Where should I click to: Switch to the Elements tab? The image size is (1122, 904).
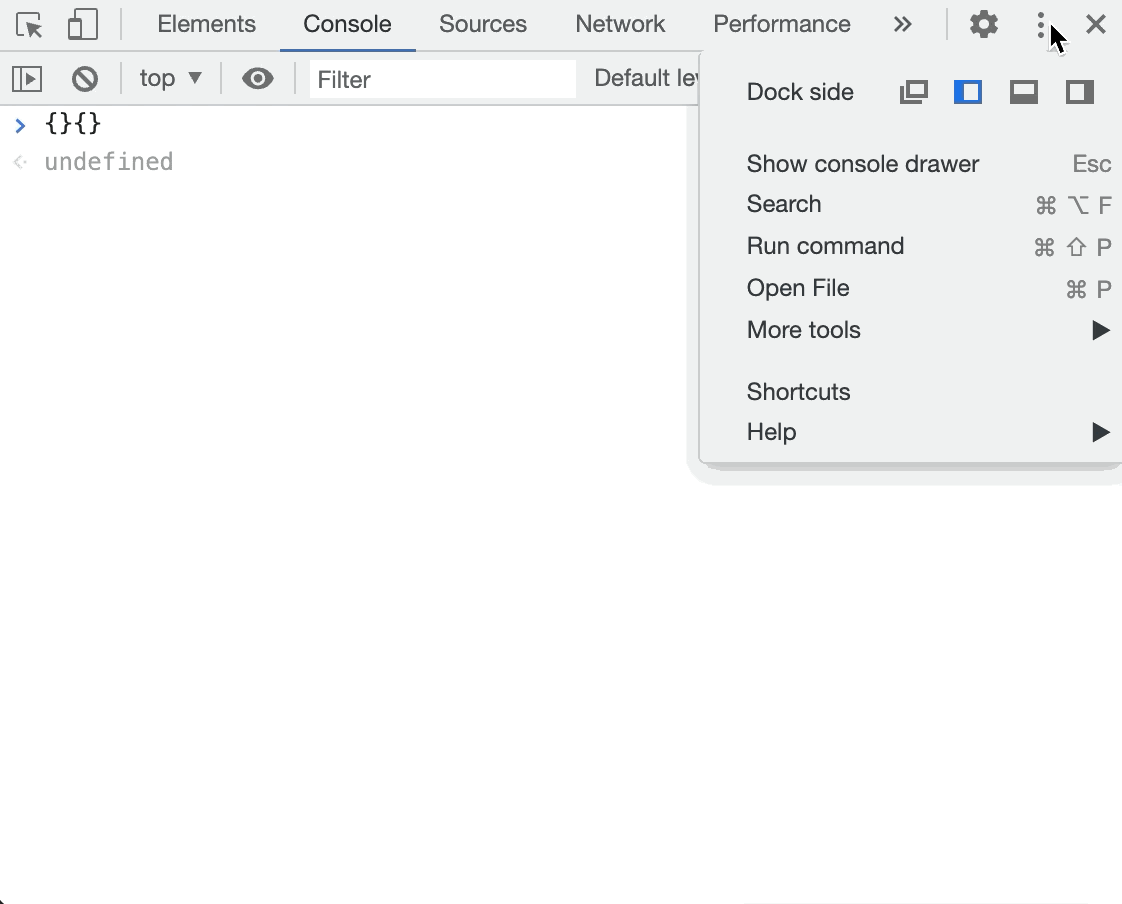click(206, 24)
